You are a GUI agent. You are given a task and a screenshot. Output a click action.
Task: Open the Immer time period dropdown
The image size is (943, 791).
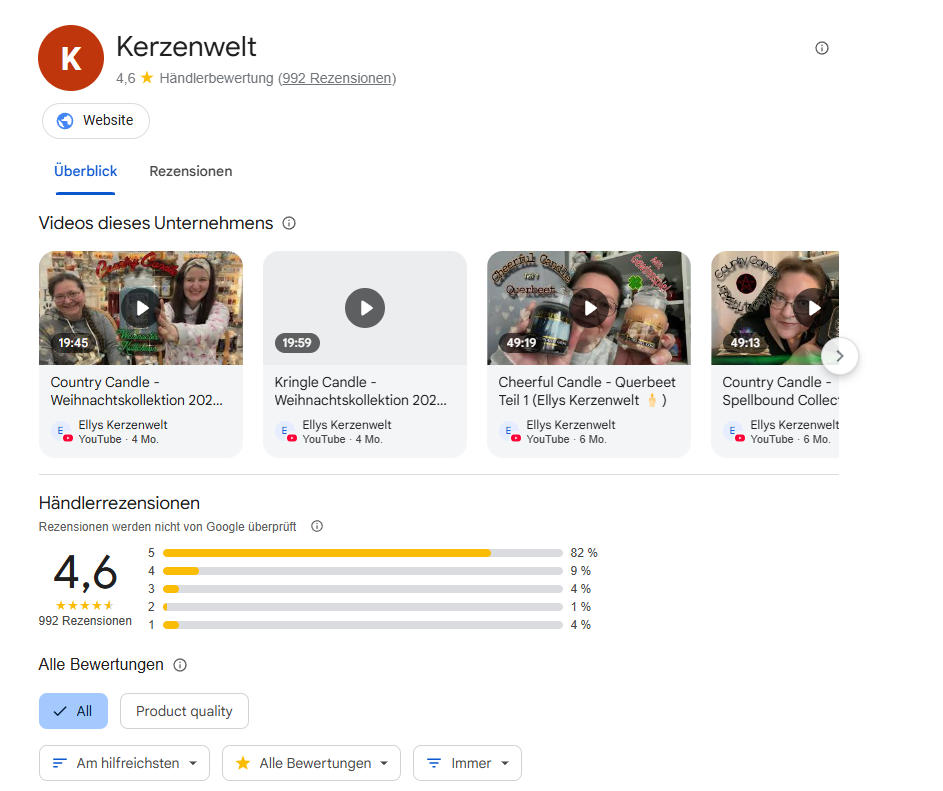point(467,763)
